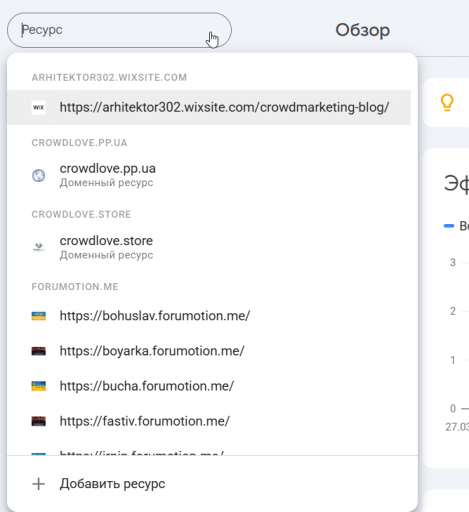Click the ARHITEKTOR302.WIXSITE.COM group header
The image size is (469, 512).
109,77
